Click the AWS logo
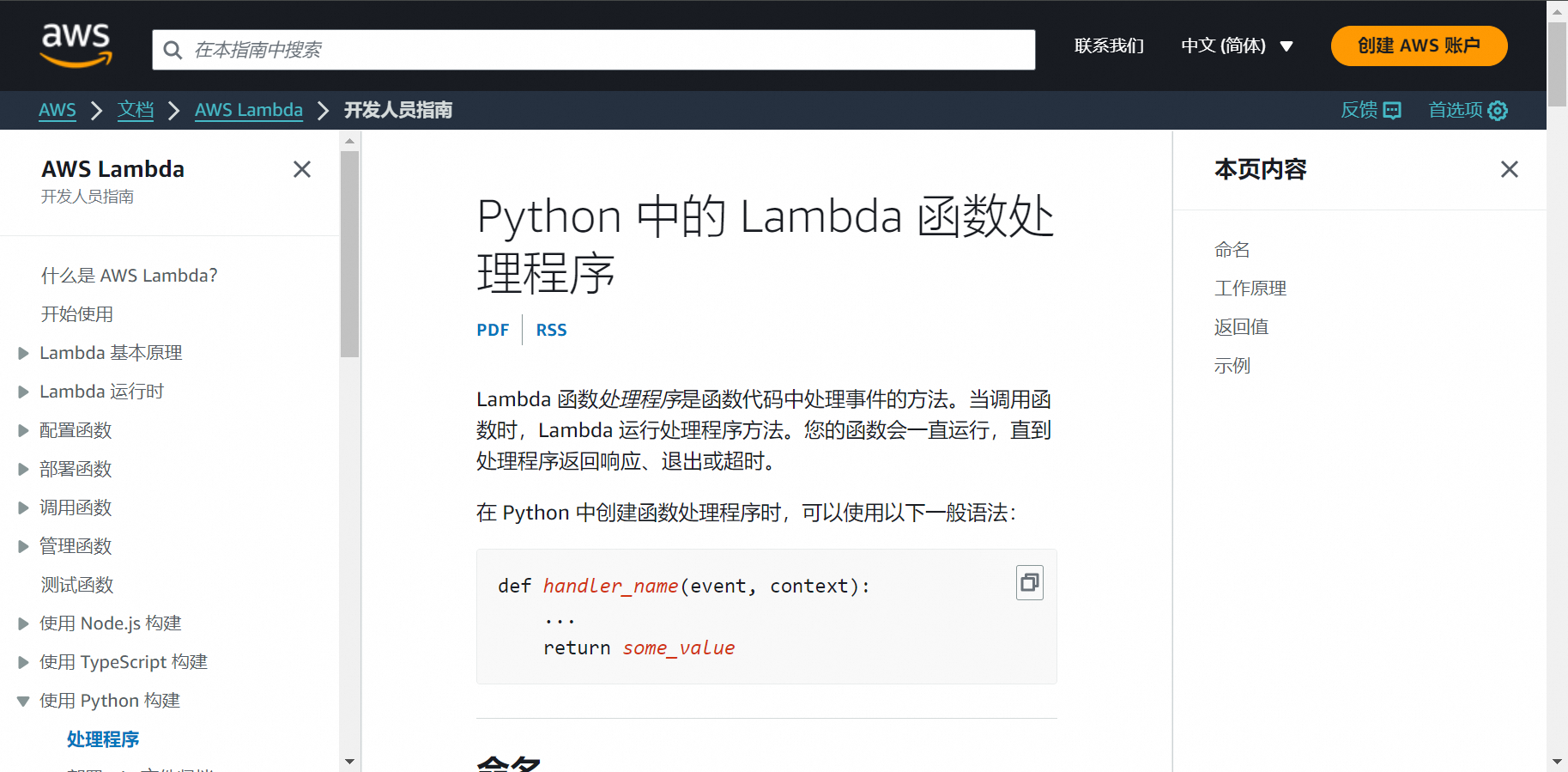The width and height of the screenshot is (1568, 772). [x=76, y=46]
